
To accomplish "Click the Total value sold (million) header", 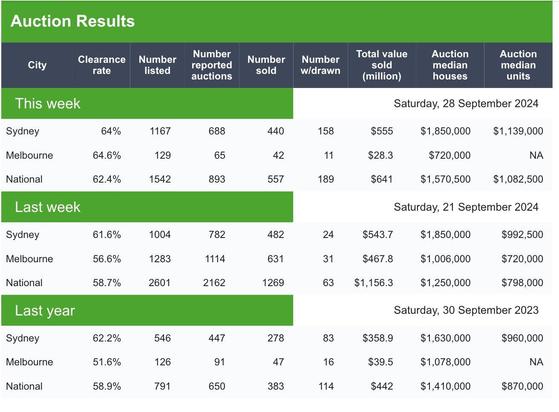I will click(381, 65).
